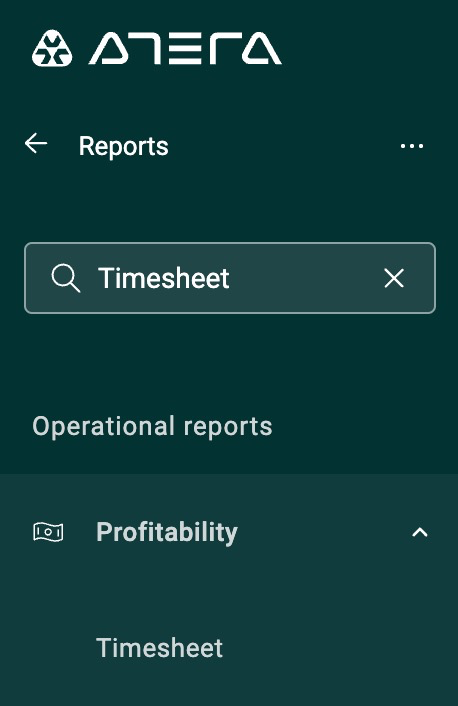
Task: Go back using the left arrow
Action: (x=36, y=144)
